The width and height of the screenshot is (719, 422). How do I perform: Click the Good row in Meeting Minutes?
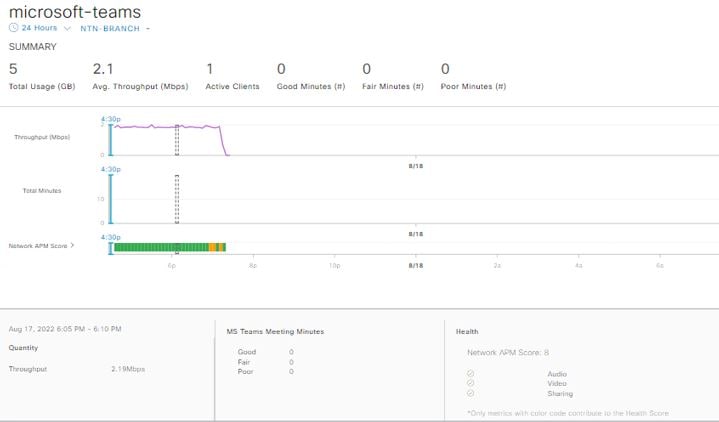point(265,352)
